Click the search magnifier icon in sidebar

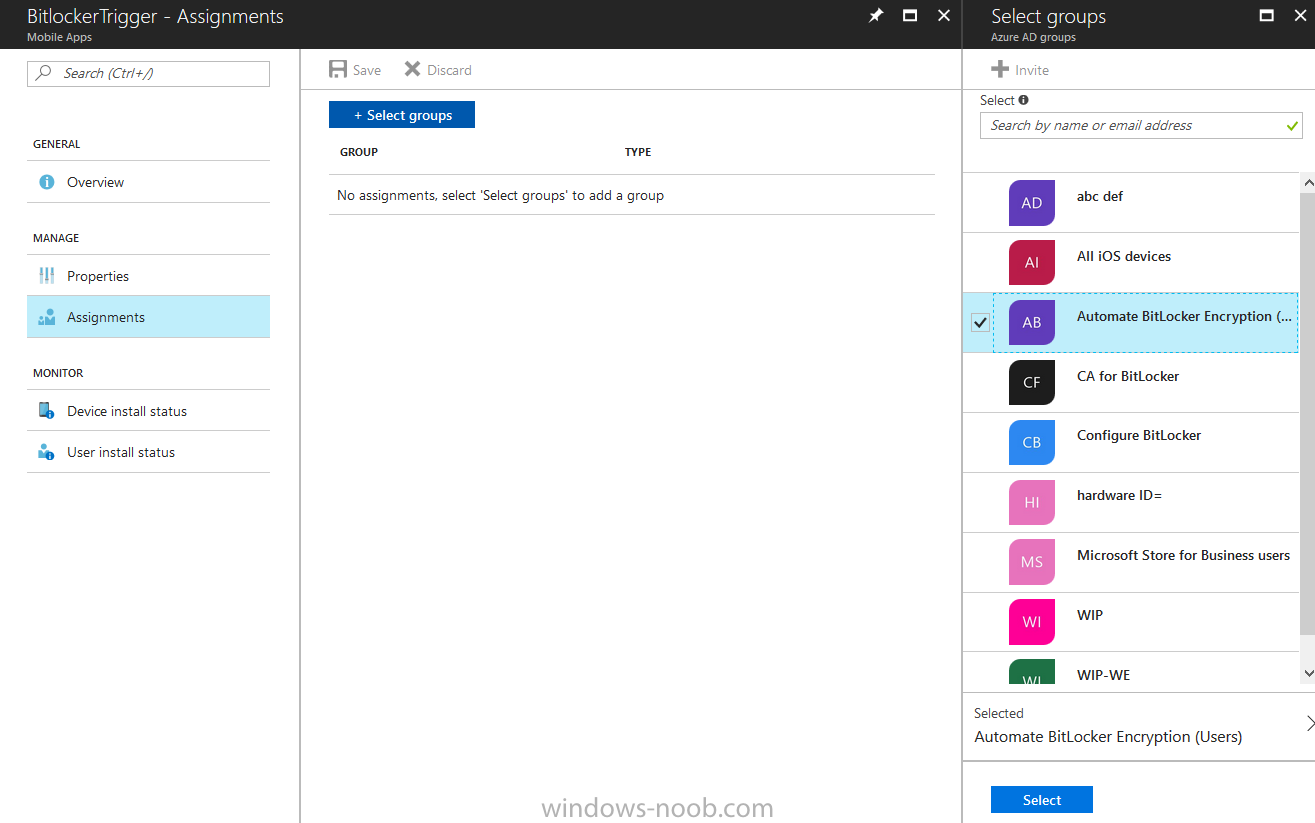[44, 73]
